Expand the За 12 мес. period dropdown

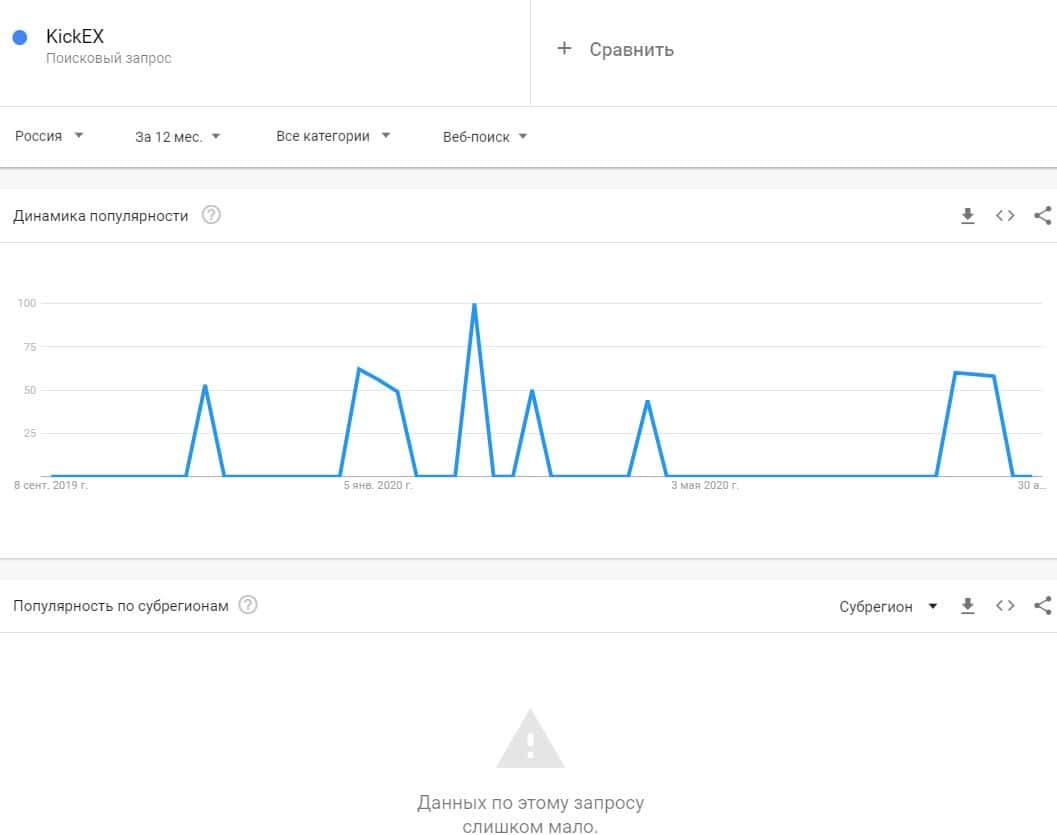(177, 137)
